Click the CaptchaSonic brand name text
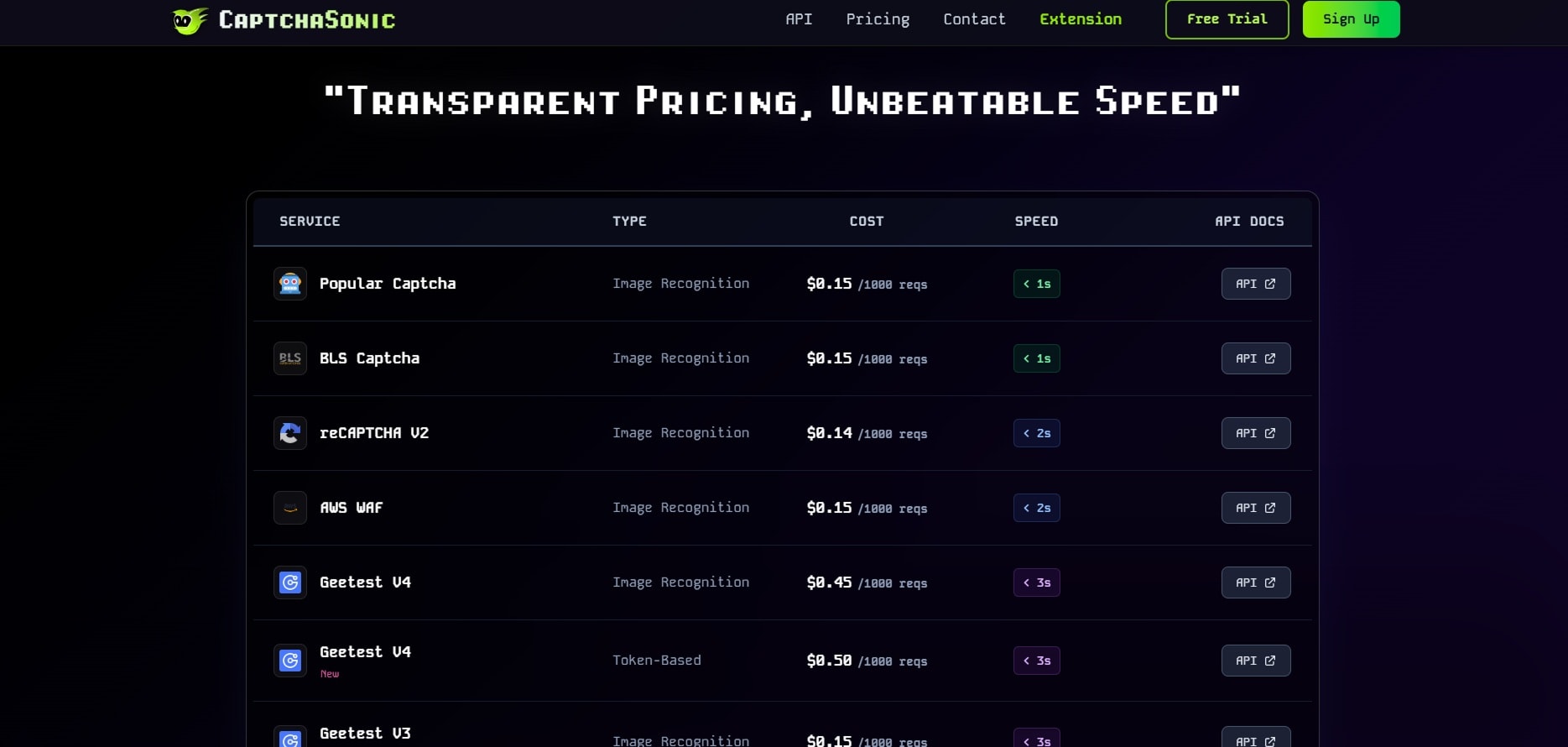The width and height of the screenshot is (1568, 747). click(307, 20)
